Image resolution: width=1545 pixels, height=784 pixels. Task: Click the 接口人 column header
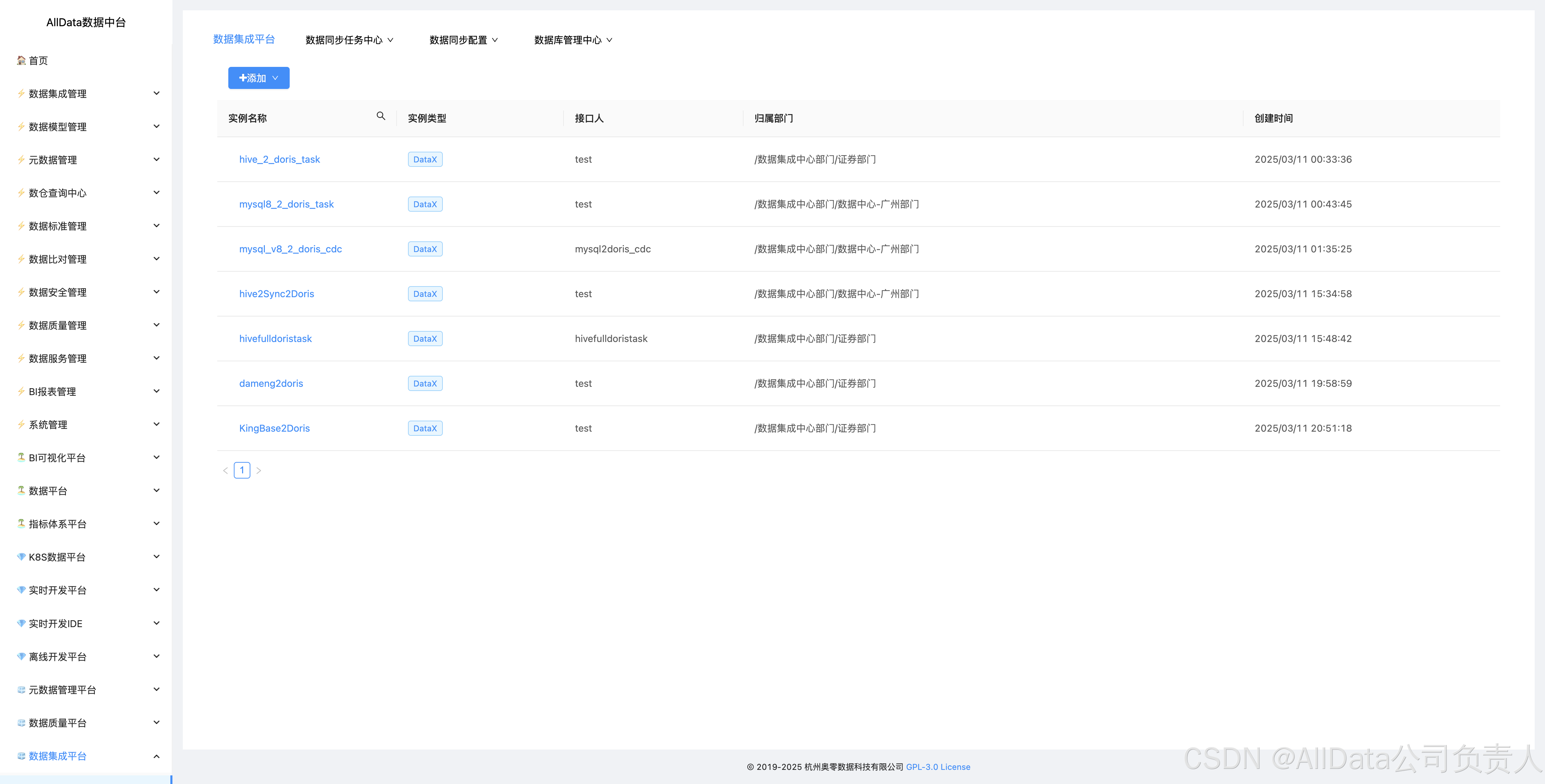[589, 118]
